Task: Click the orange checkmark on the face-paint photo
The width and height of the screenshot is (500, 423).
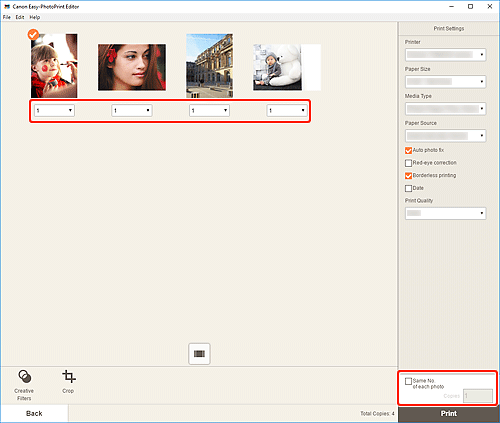Action: [33, 34]
